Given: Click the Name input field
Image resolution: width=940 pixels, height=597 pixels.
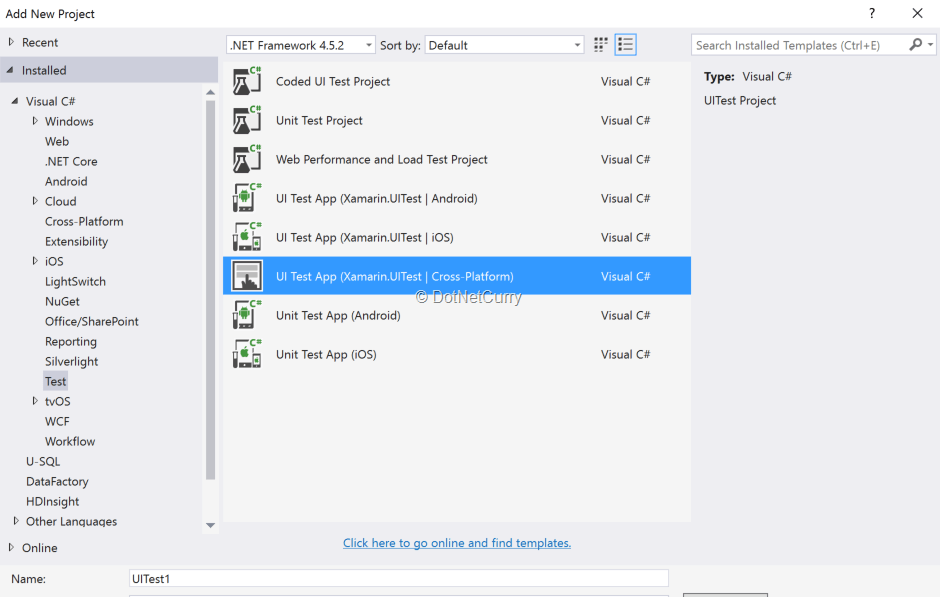Looking at the screenshot, I should tap(399, 578).
